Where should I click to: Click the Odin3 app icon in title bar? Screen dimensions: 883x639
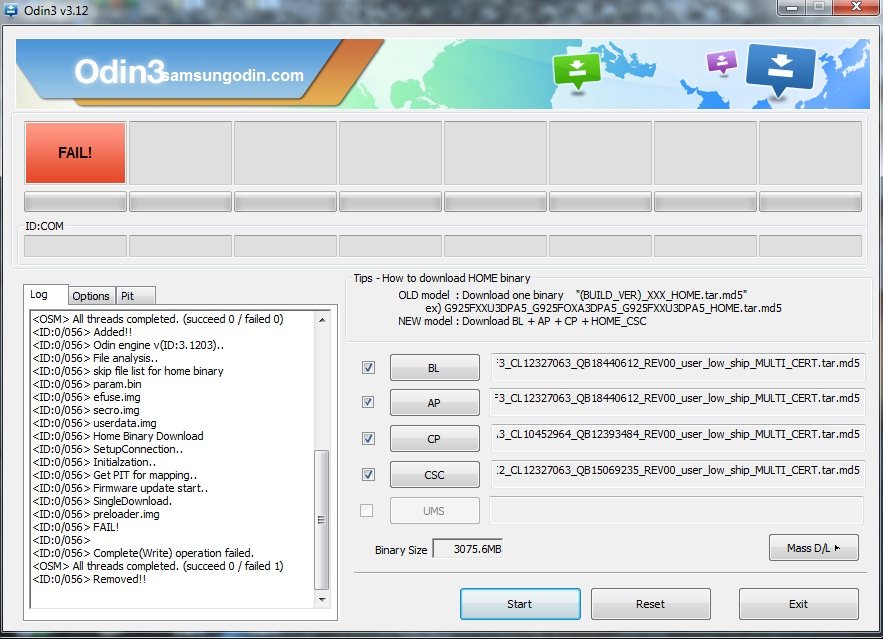click(12, 10)
